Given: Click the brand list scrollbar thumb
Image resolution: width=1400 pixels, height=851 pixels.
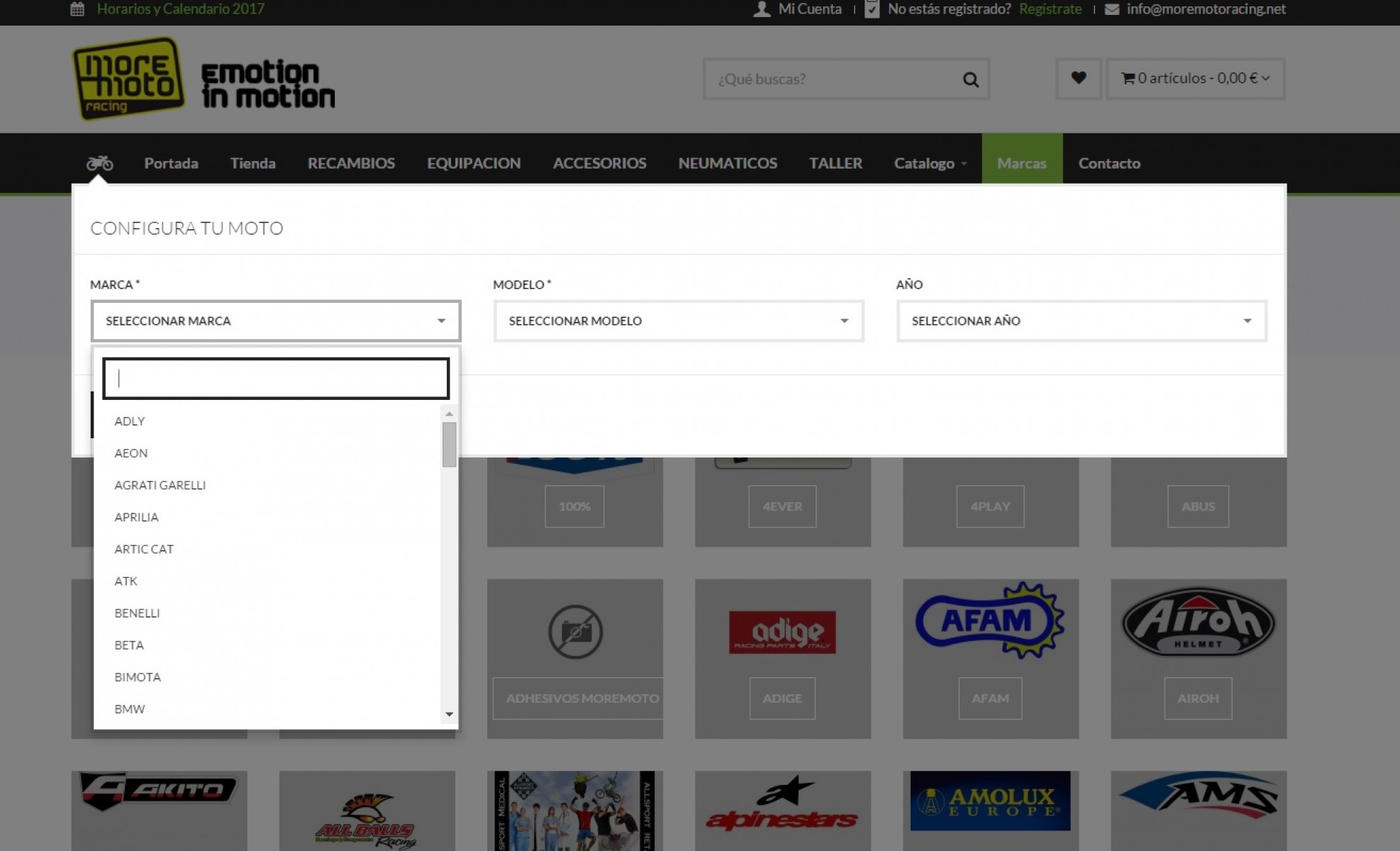Looking at the screenshot, I should point(449,445).
